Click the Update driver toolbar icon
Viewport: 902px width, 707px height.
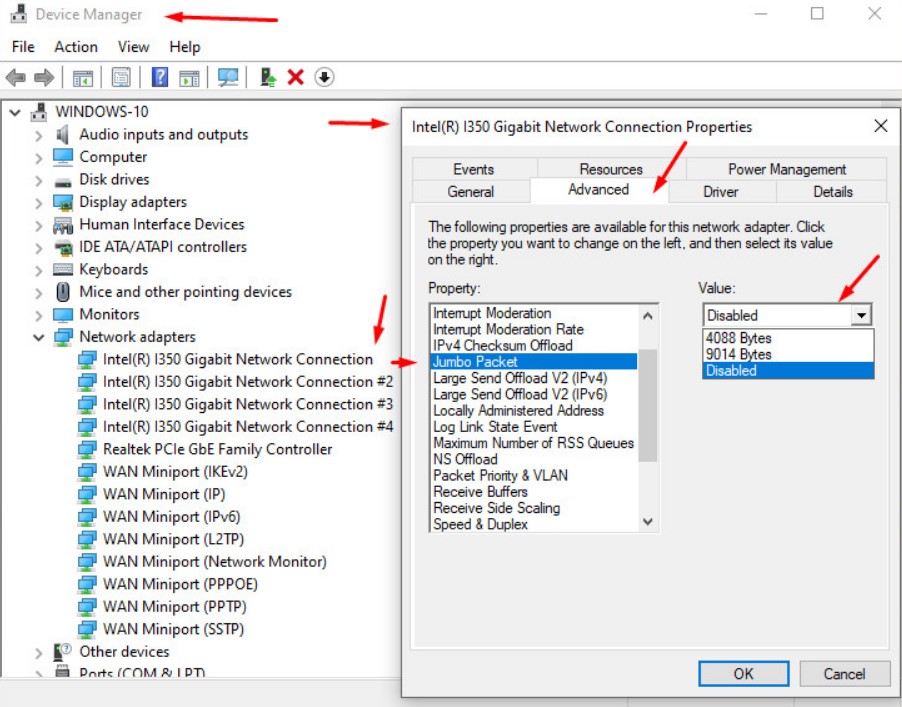[x=267, y=77]
